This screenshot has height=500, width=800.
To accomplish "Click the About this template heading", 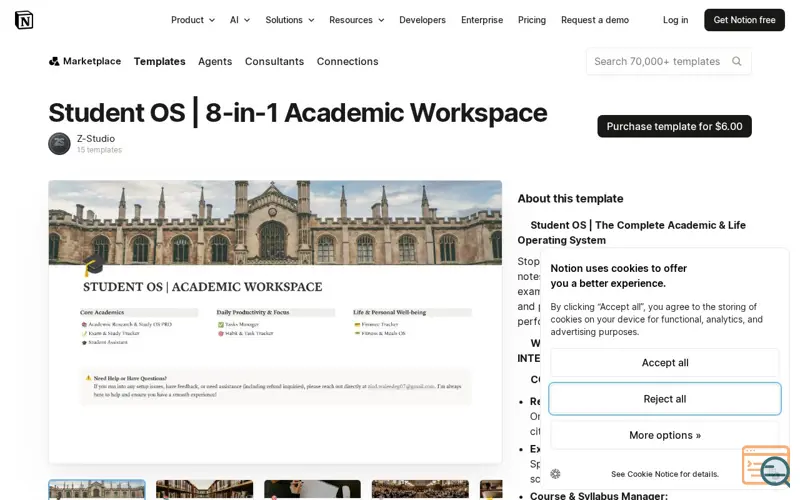I will click(570, 198).
